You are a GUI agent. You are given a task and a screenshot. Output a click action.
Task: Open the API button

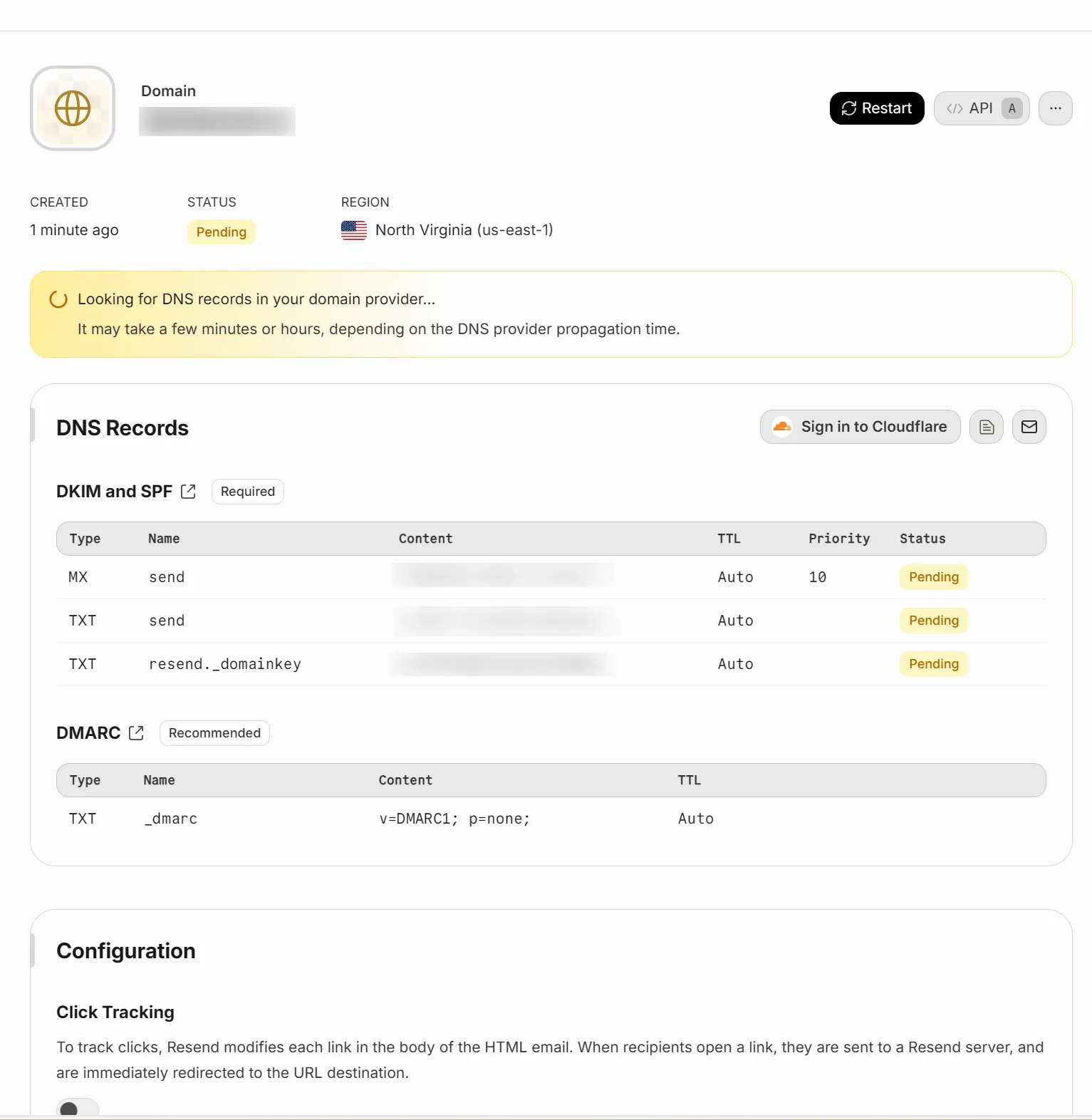coord(981,108)
